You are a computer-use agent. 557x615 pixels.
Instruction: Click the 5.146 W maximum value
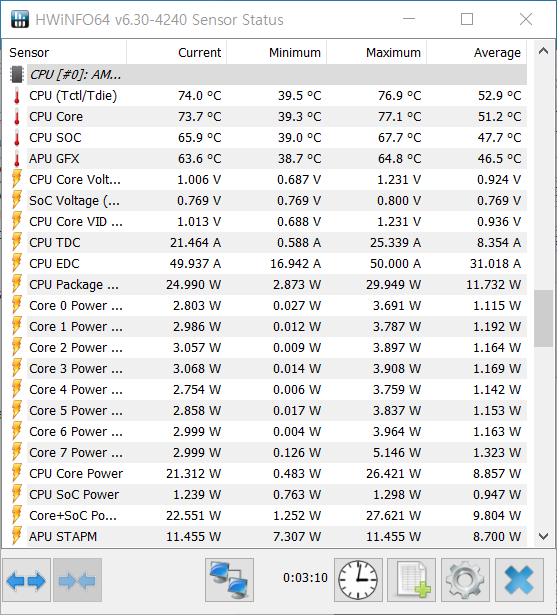point(397,452)
